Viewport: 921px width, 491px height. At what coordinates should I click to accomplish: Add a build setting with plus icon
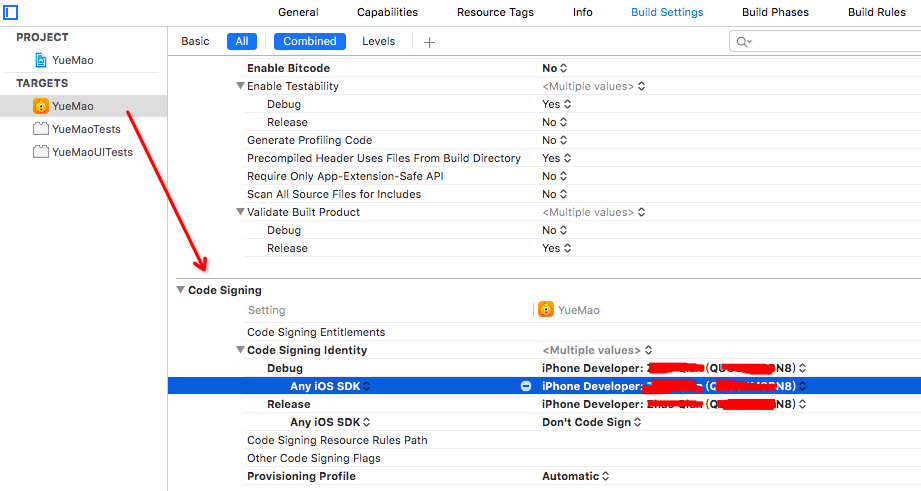(x=429, y=42)
